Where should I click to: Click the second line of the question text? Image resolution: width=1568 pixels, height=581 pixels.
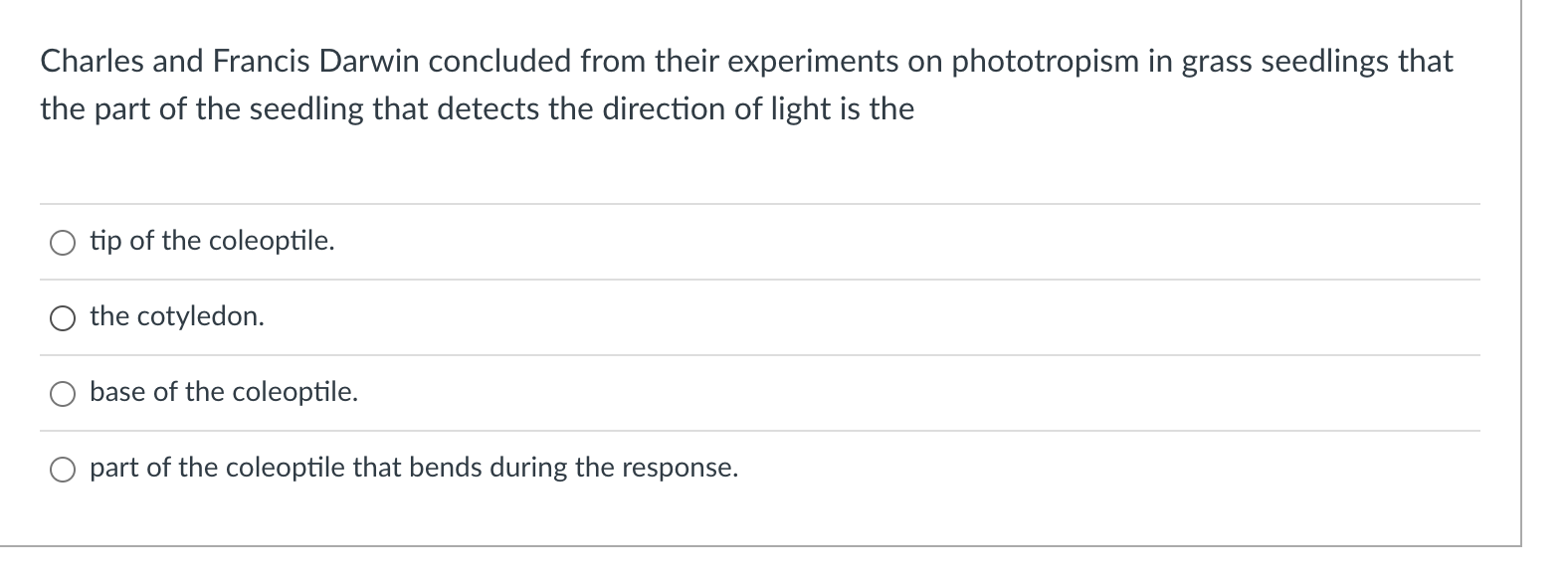[476, 107]
